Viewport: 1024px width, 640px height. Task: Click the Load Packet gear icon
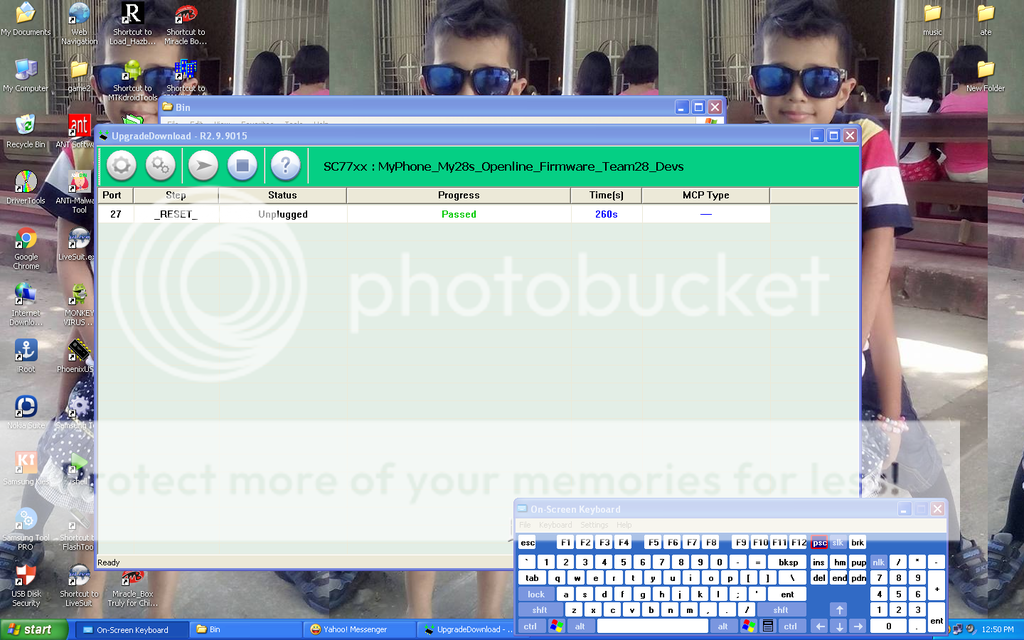(121, 166)
